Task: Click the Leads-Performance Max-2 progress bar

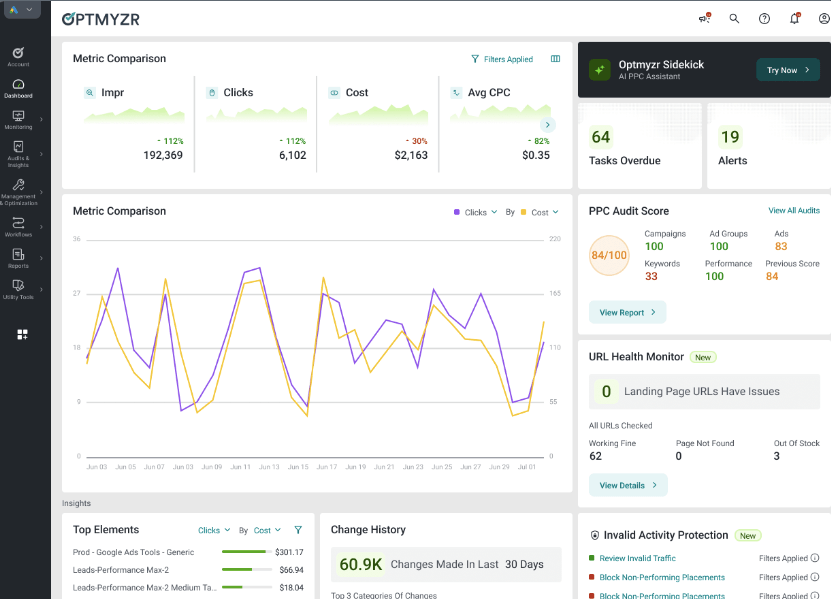Action: point(247,569)
